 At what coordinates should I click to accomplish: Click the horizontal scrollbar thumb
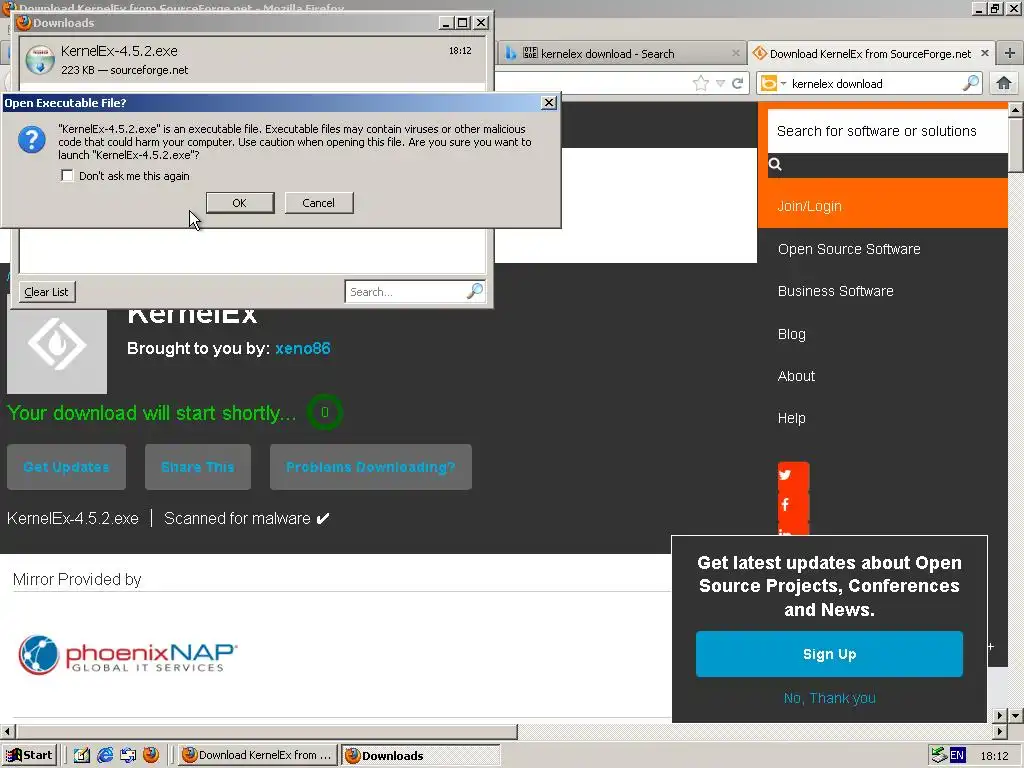266,731
